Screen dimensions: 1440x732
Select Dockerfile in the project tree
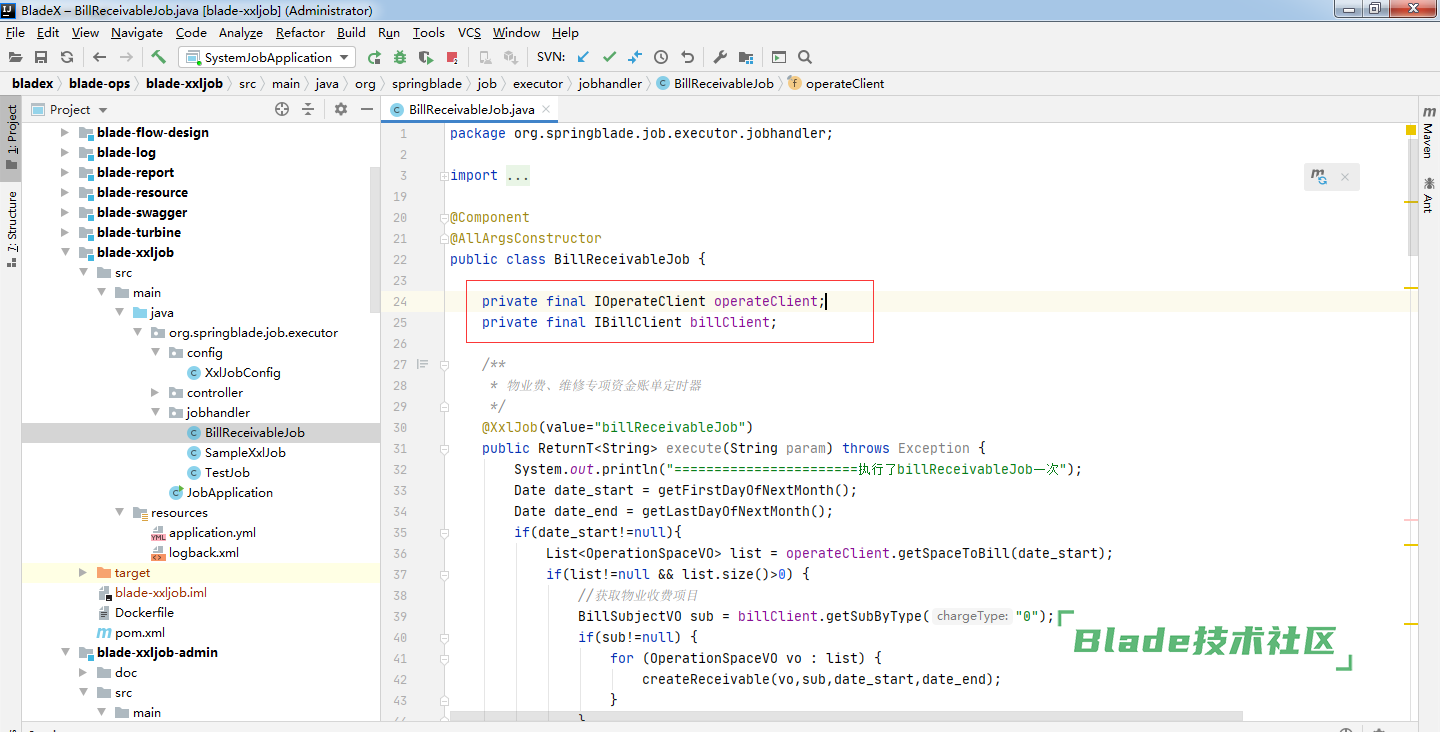pos(144,612)
